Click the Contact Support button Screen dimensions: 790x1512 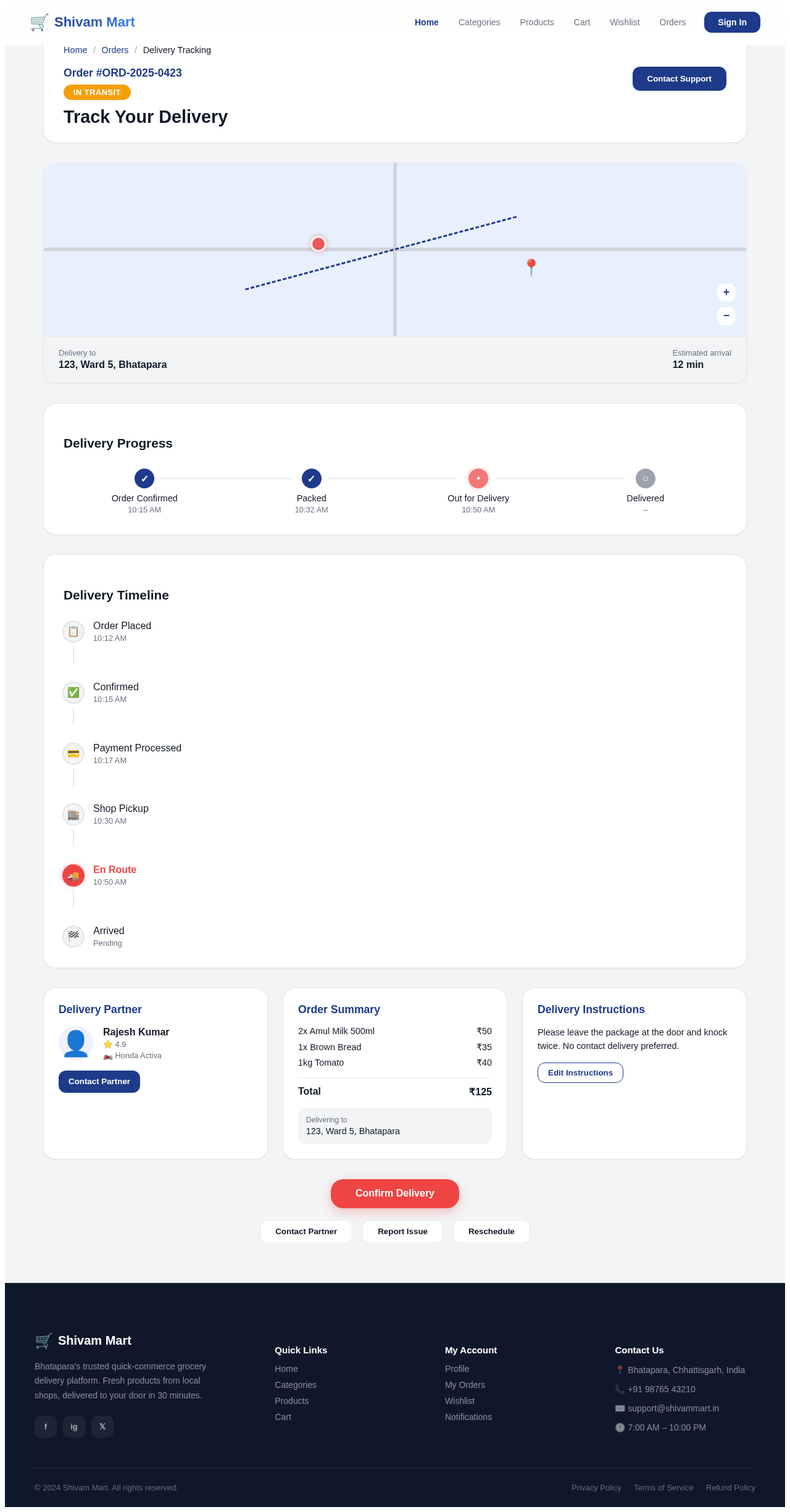[x=680, y=78]
